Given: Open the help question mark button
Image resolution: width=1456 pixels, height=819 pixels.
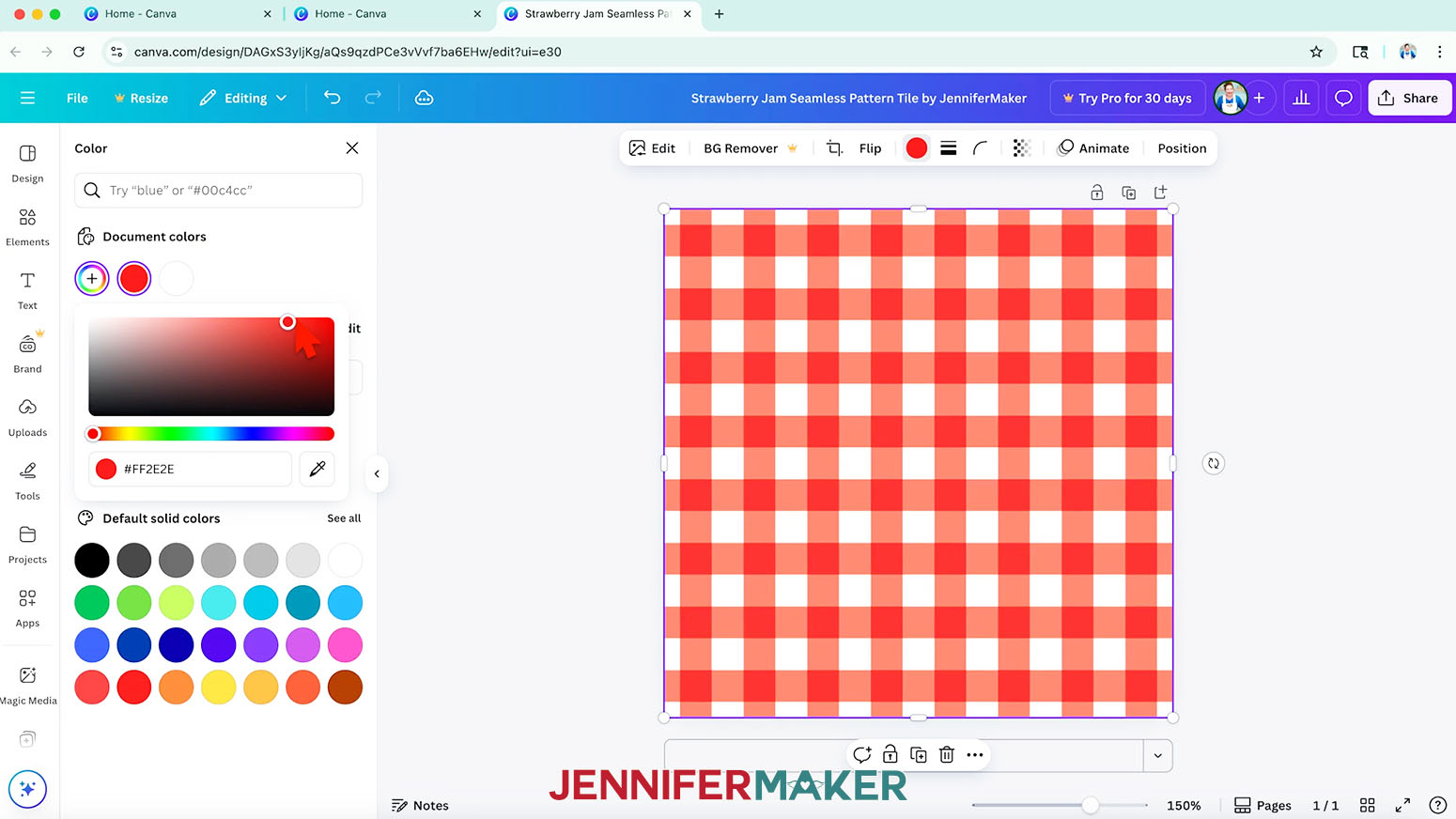Looking at the screenshot, I should [x=1437, y=805].
